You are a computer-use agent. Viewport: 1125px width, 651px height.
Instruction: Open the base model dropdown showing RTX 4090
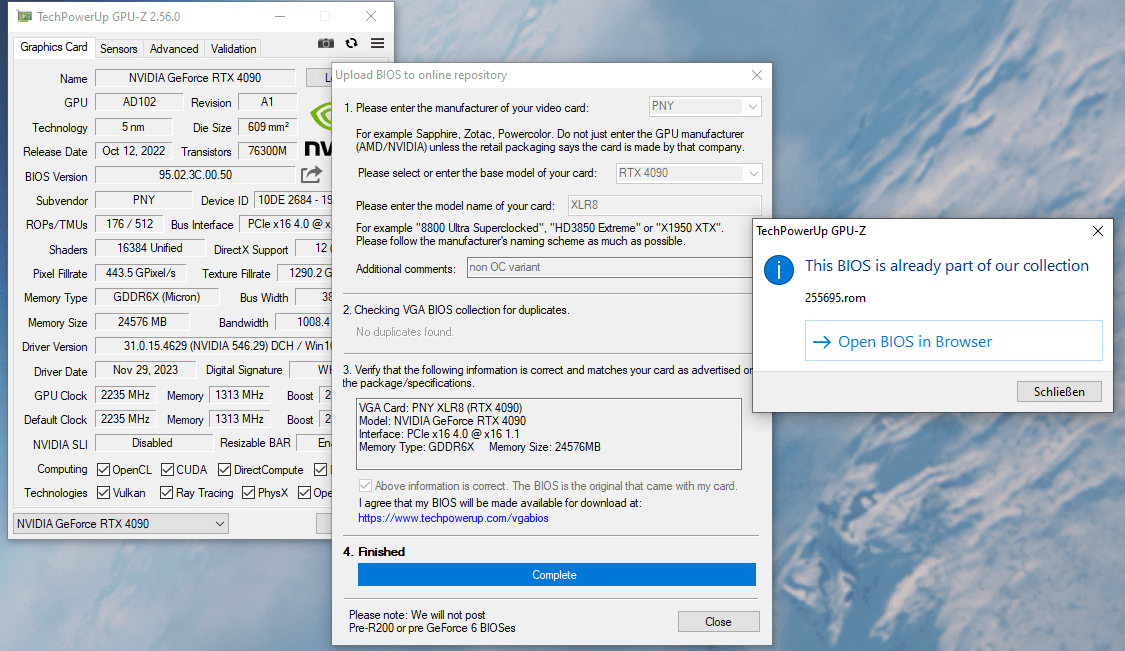pos(689,173)
